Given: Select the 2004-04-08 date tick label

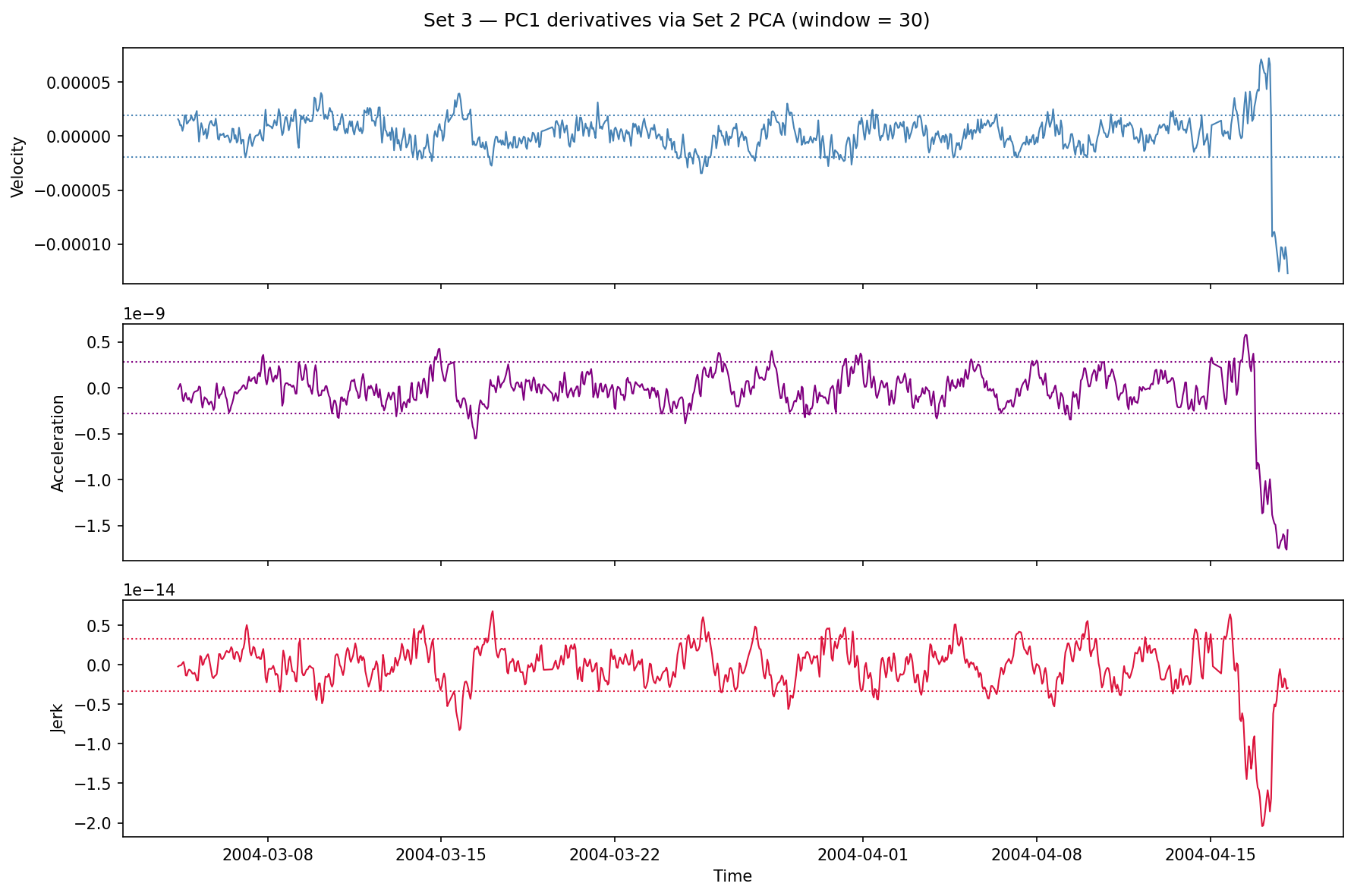Looking at the screenshot, I should point(1037,854).
